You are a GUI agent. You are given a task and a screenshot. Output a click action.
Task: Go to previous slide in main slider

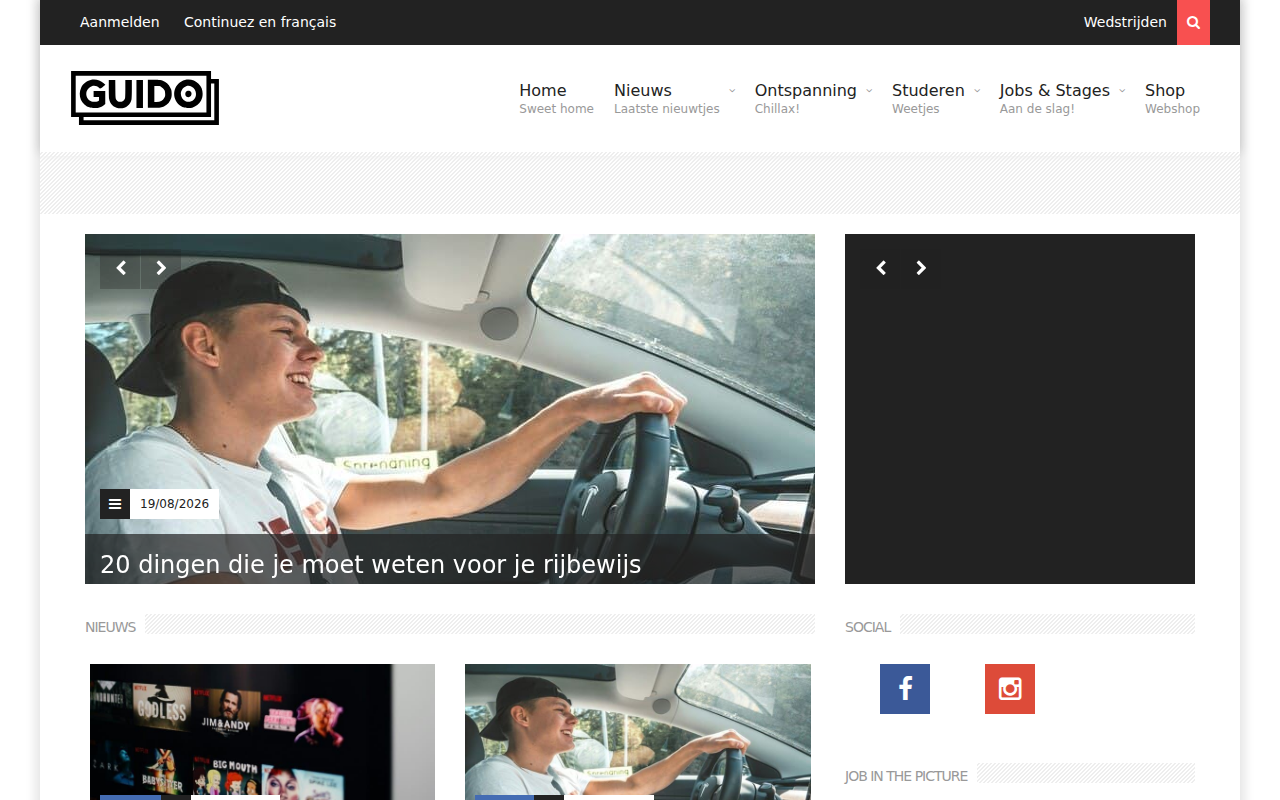pyautogui.click(x=121, y=268)
